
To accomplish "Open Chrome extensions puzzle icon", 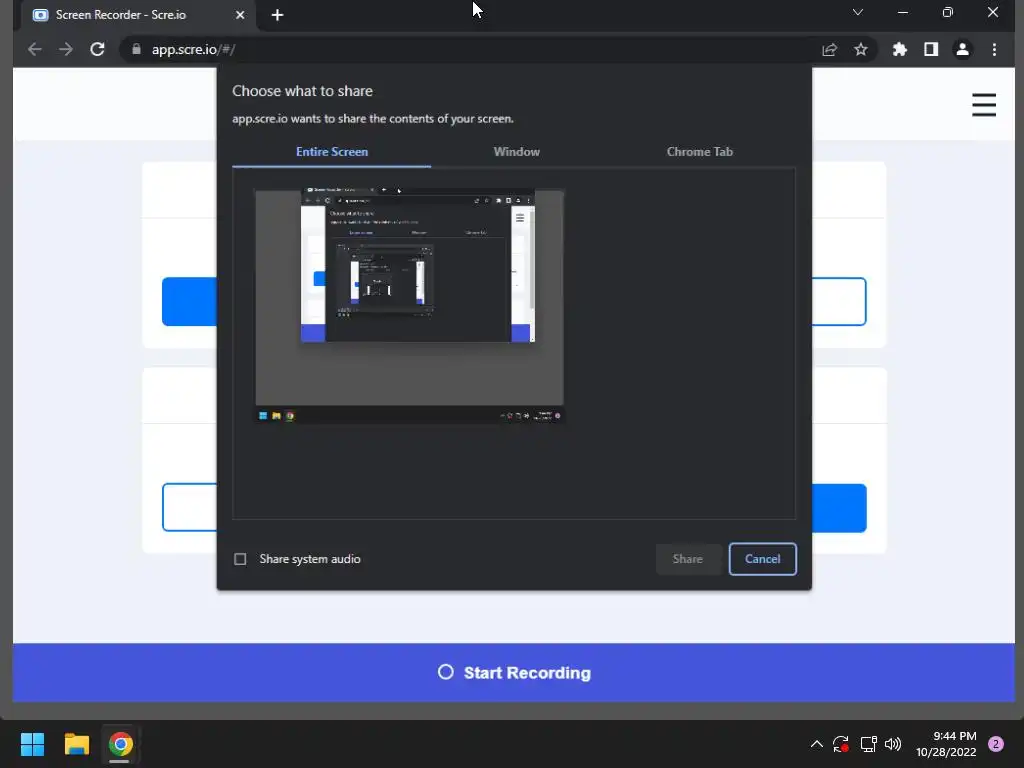I will (x=900, y=50).
